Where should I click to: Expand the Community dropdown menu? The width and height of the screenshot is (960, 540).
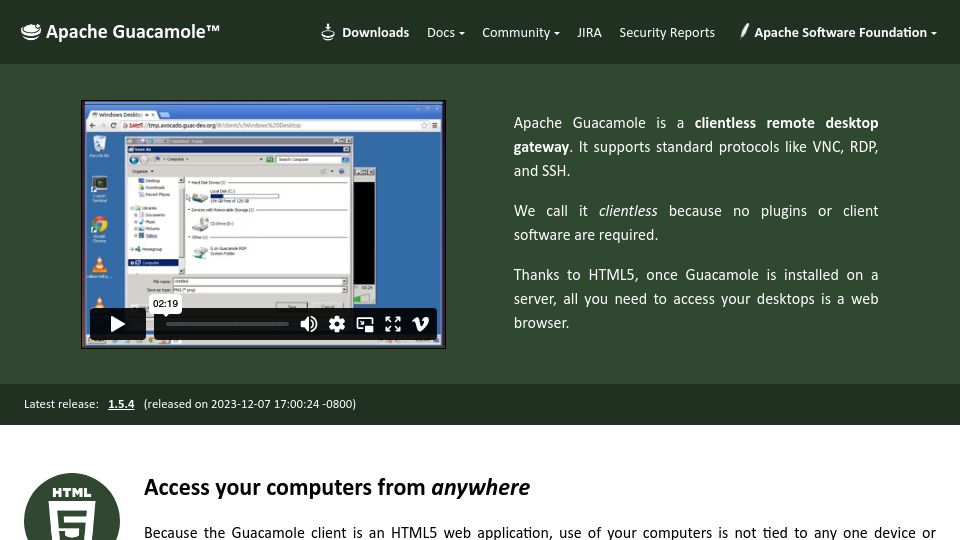click(x=520, y=32)
